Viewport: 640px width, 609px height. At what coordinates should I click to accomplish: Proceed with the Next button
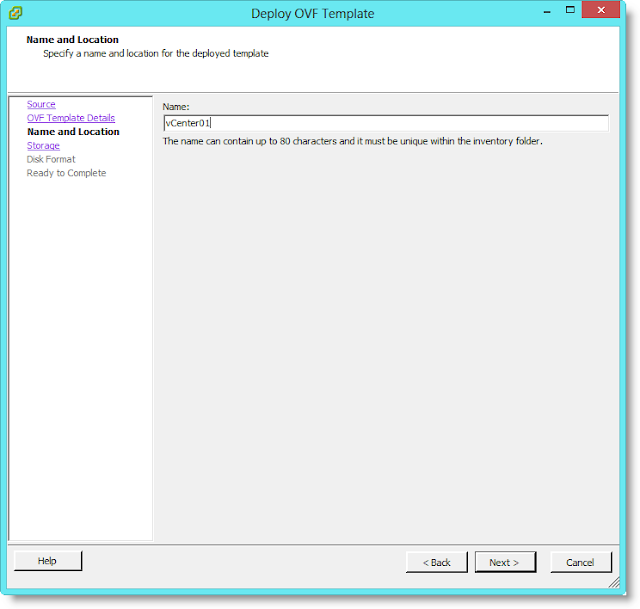[505, 562]
